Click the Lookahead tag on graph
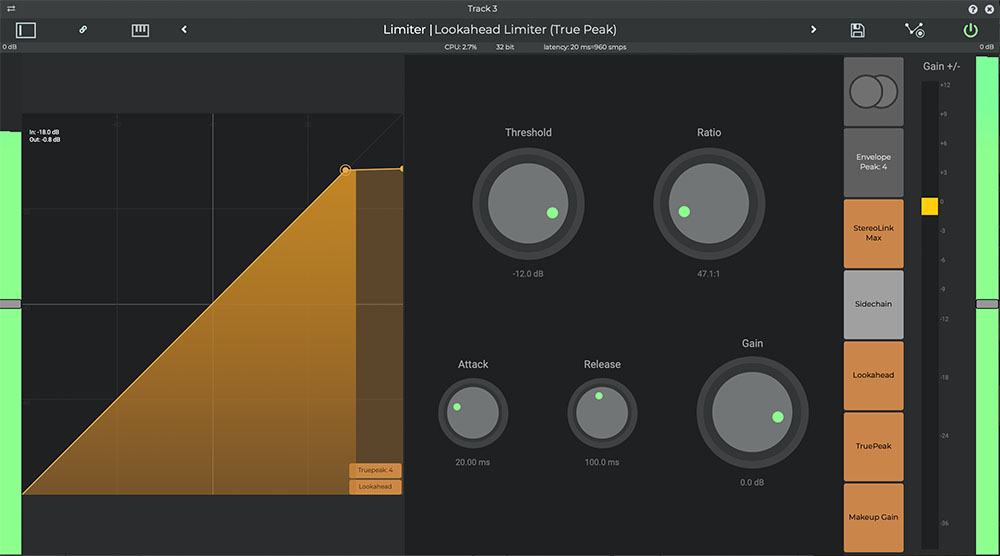The width and height of the screenshot is (1000, 556). (x=375, y=487)
